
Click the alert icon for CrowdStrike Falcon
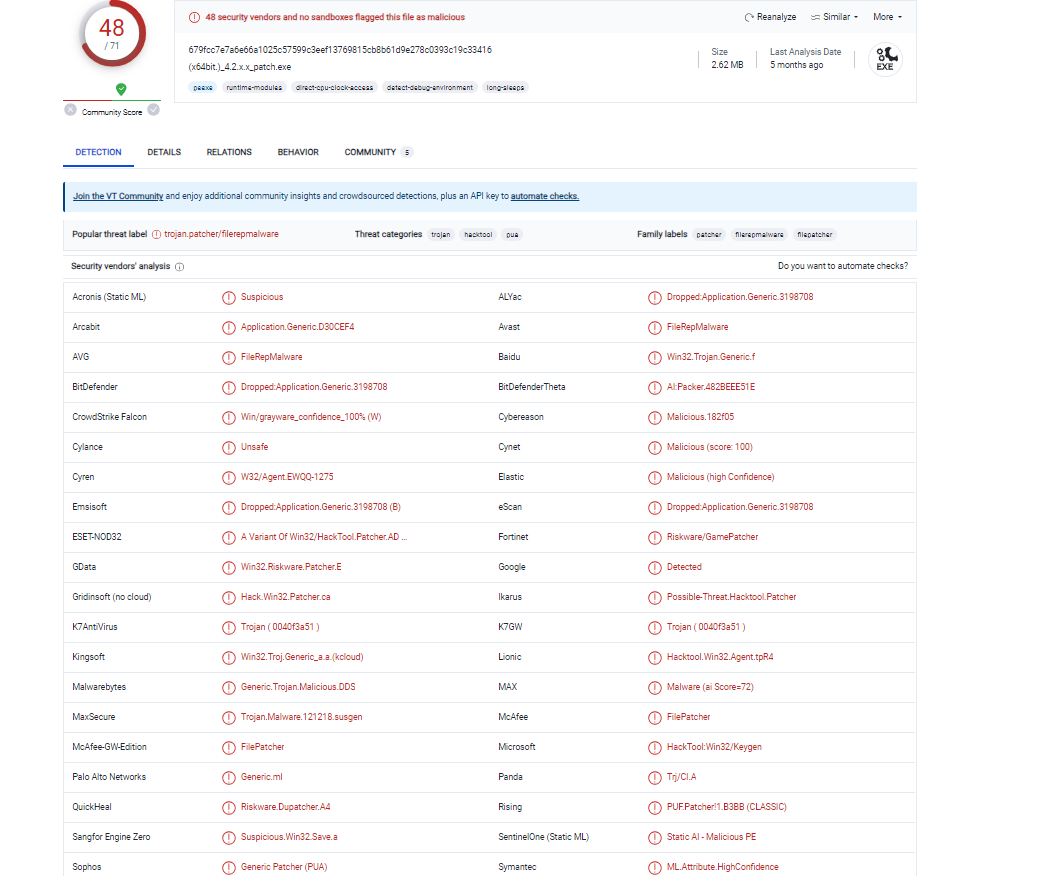(x=229, y=417)
